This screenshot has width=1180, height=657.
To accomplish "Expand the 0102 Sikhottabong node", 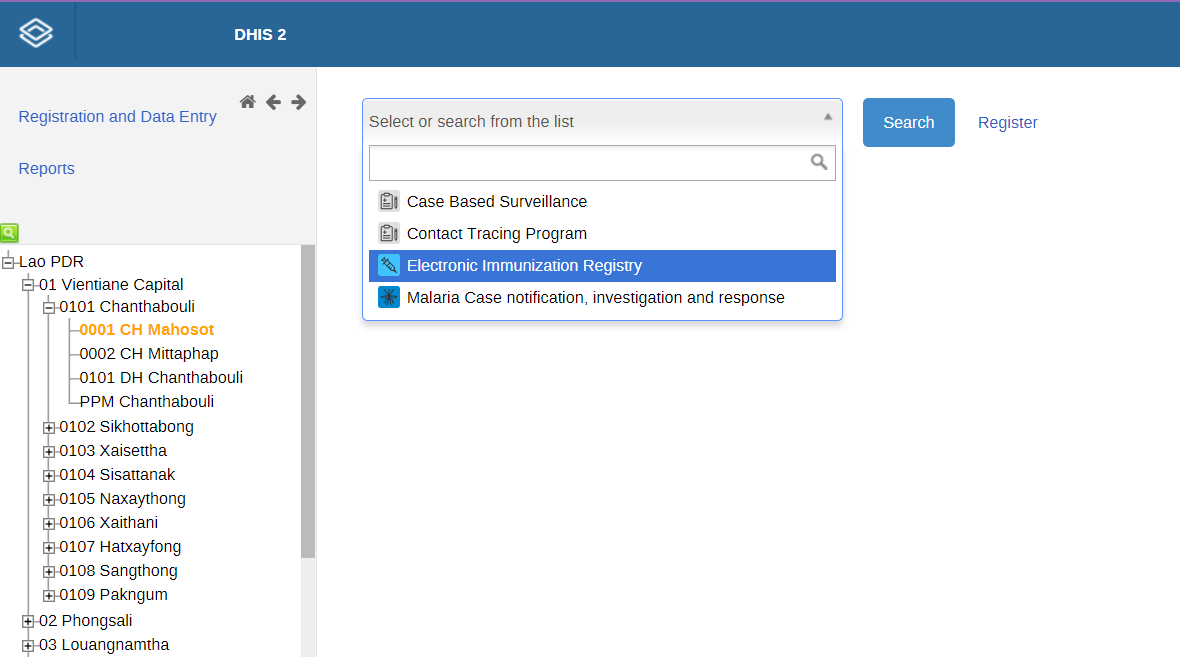I will pyautogui.click(x=49, y=427).
